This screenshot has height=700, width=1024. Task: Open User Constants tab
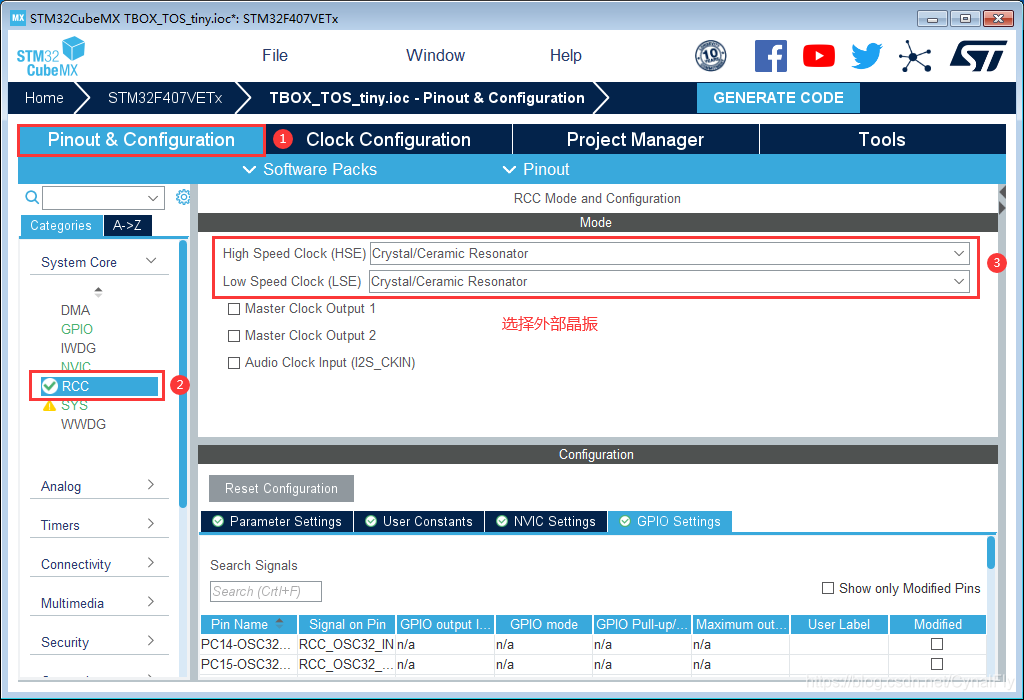pyautogui.click(x=419, y=521)
